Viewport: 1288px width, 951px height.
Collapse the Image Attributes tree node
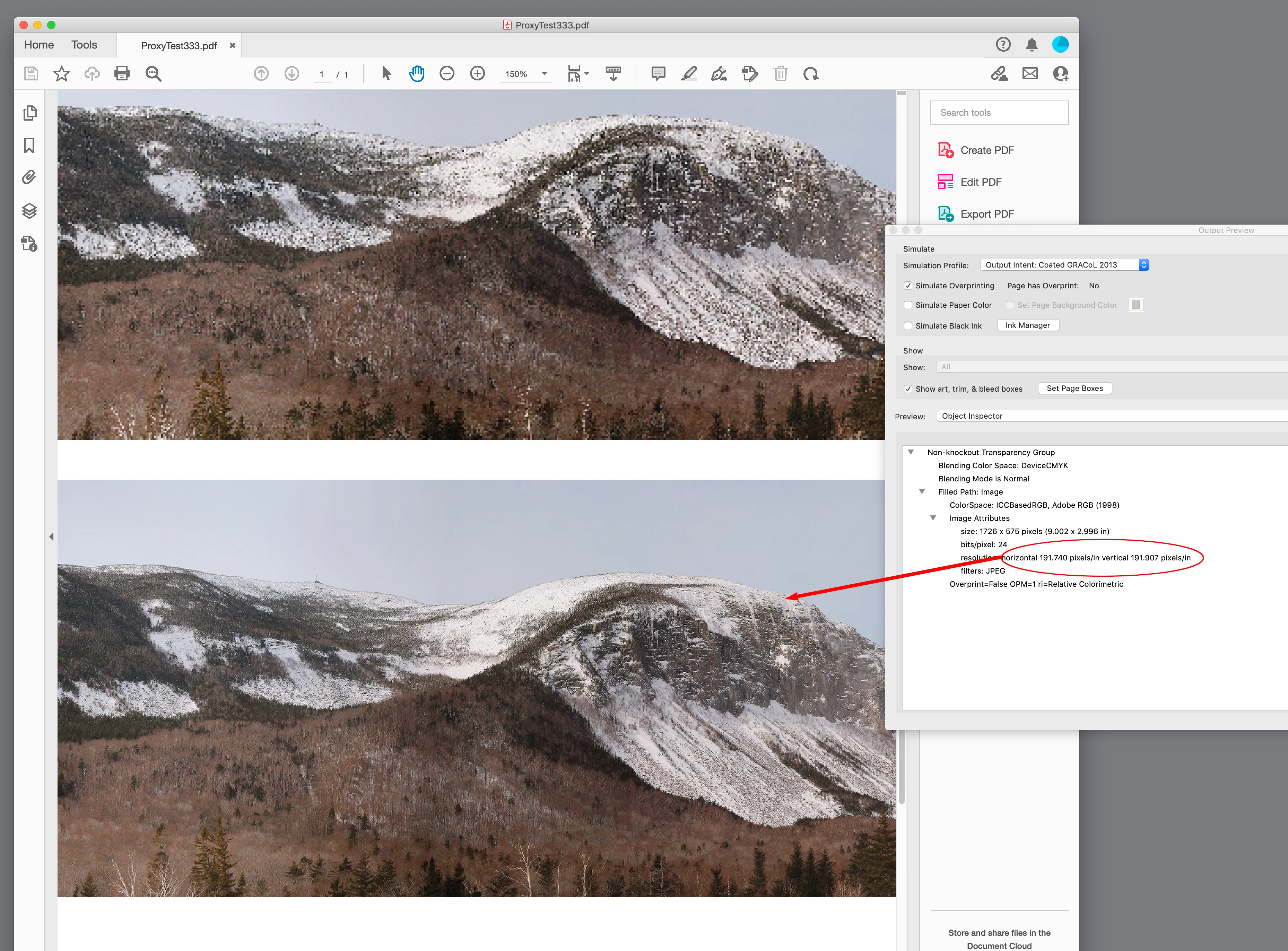[933, 518]
